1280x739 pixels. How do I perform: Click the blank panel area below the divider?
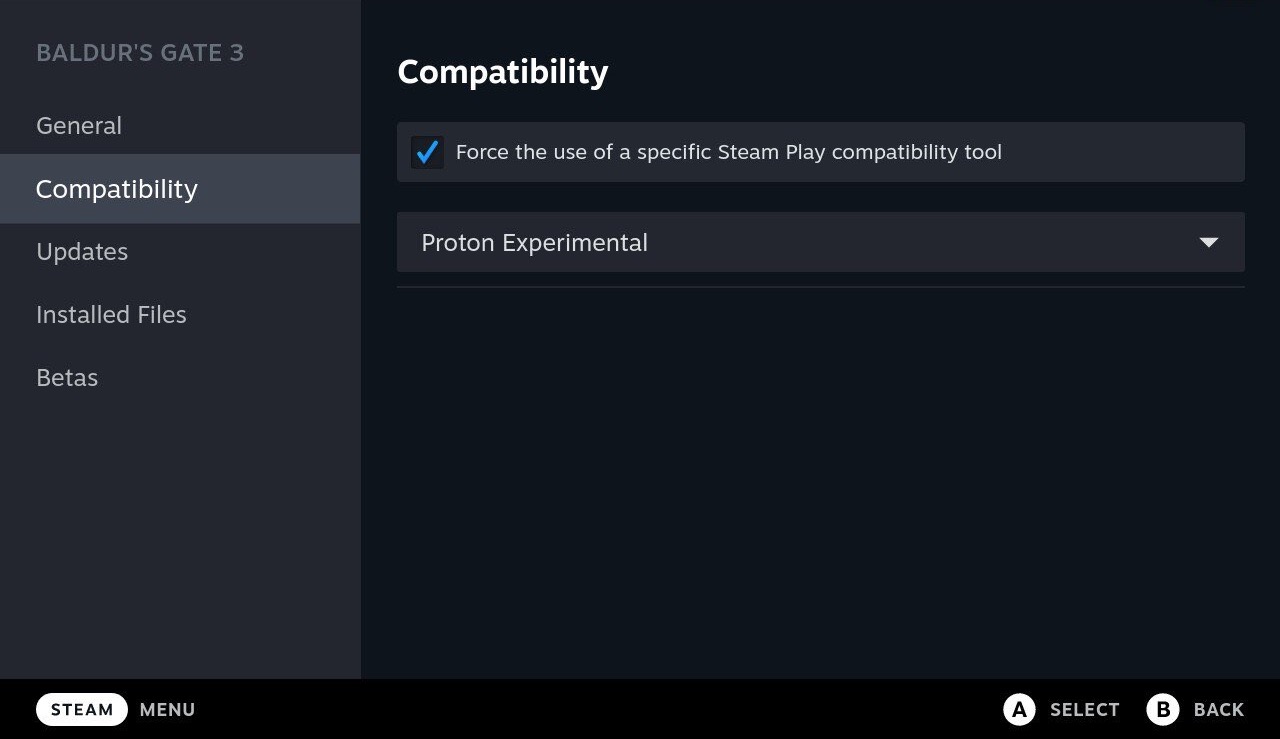pos(820,480)
